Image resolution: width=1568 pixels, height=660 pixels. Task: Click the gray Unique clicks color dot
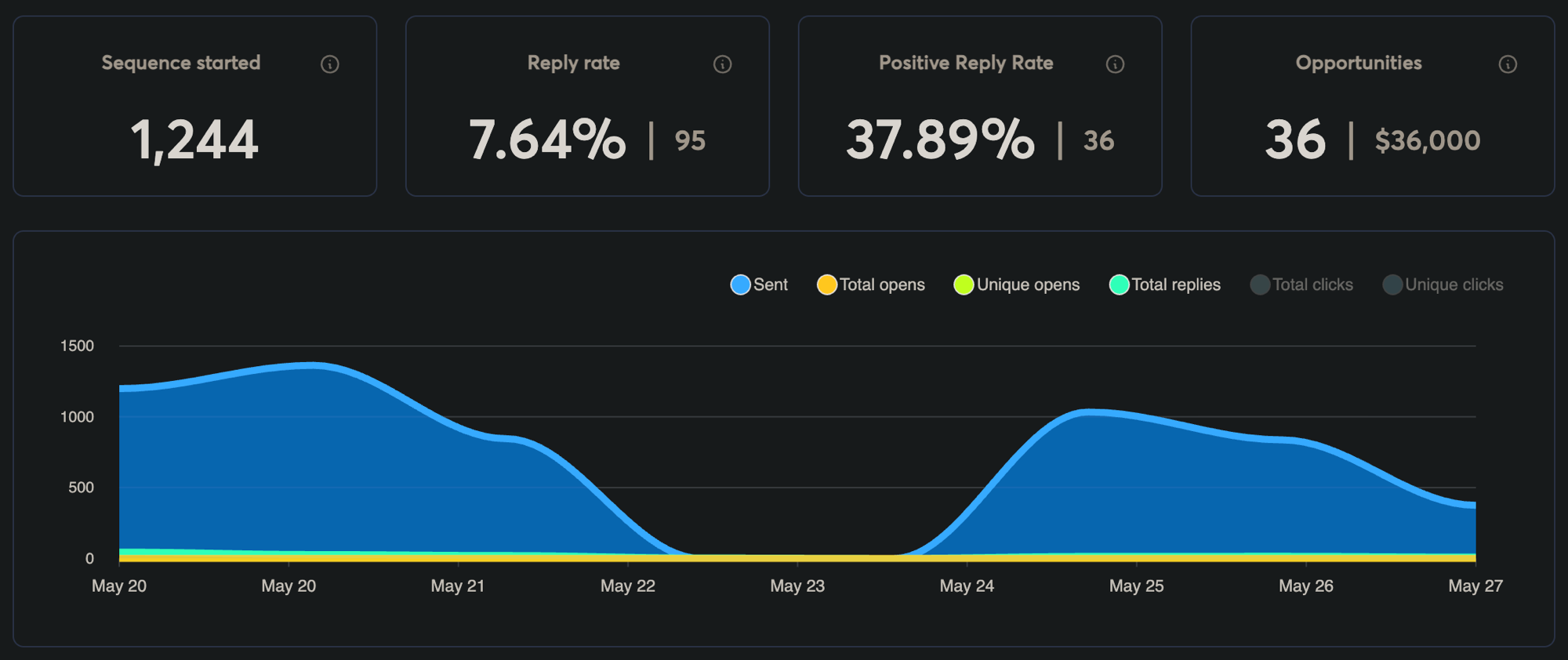pyautogui.click(x=1392, y=285)
